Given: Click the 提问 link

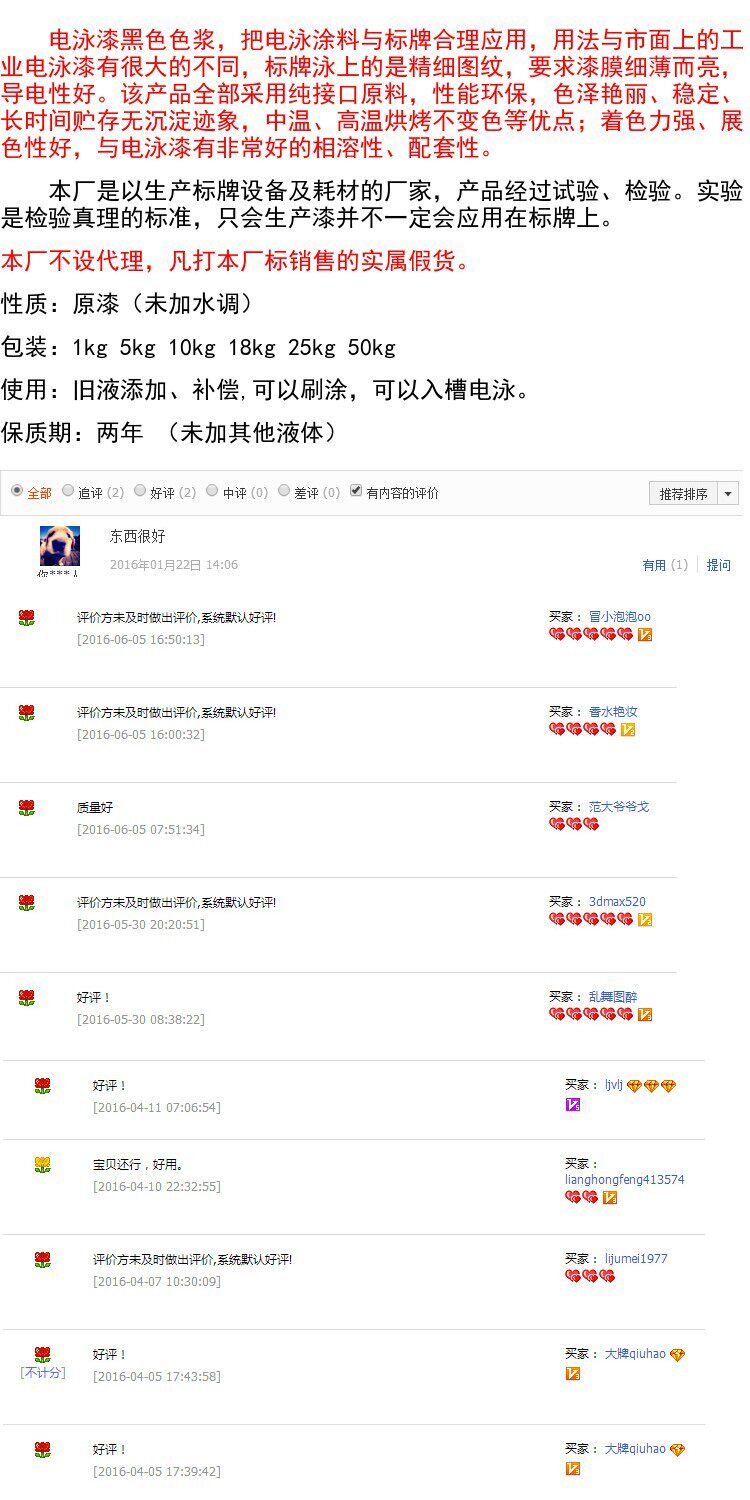Looking at the screenshot, I should pyautogui.click(x=719, y=565).
